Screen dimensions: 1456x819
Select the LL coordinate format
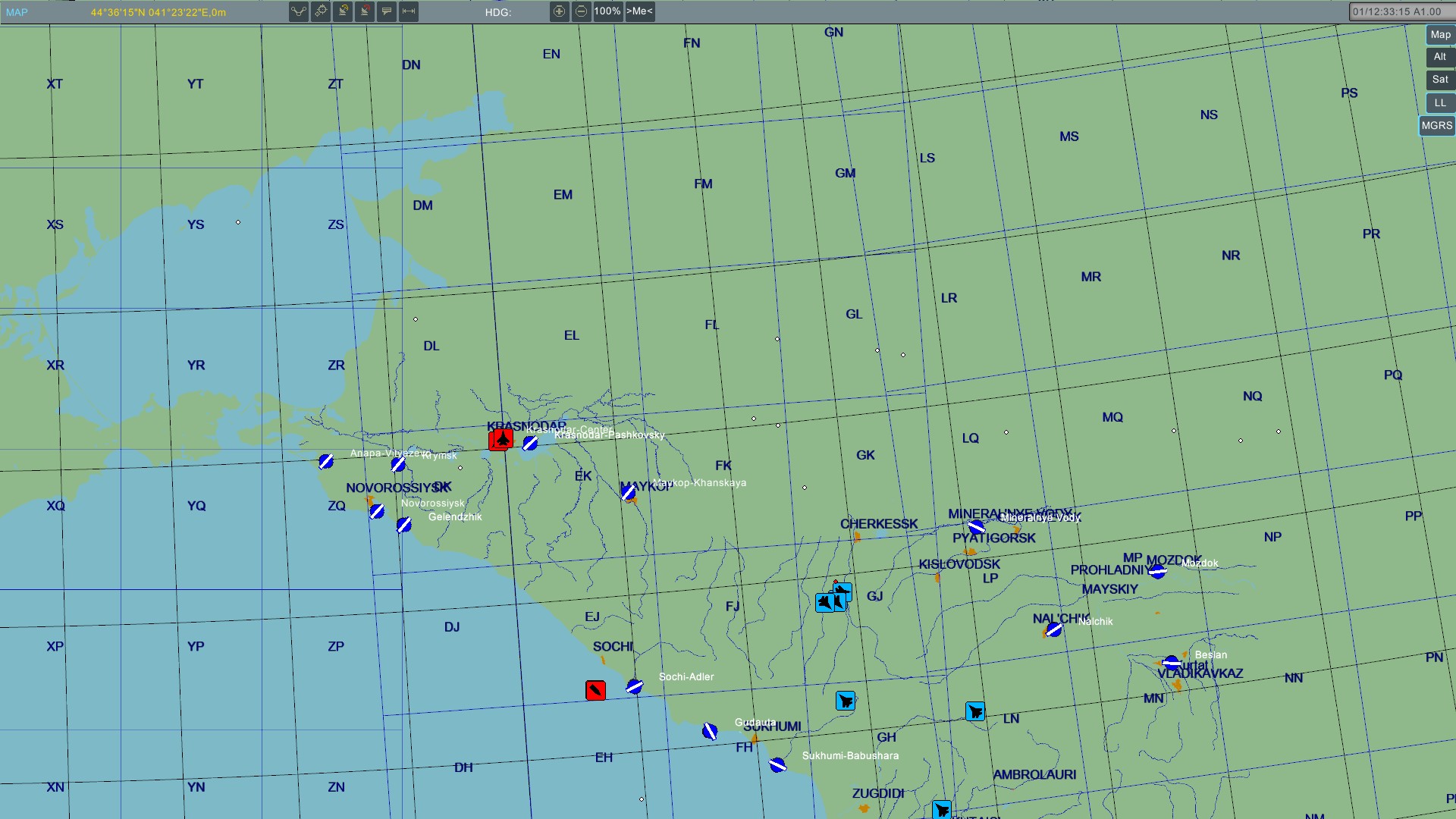click(1440, 103)
